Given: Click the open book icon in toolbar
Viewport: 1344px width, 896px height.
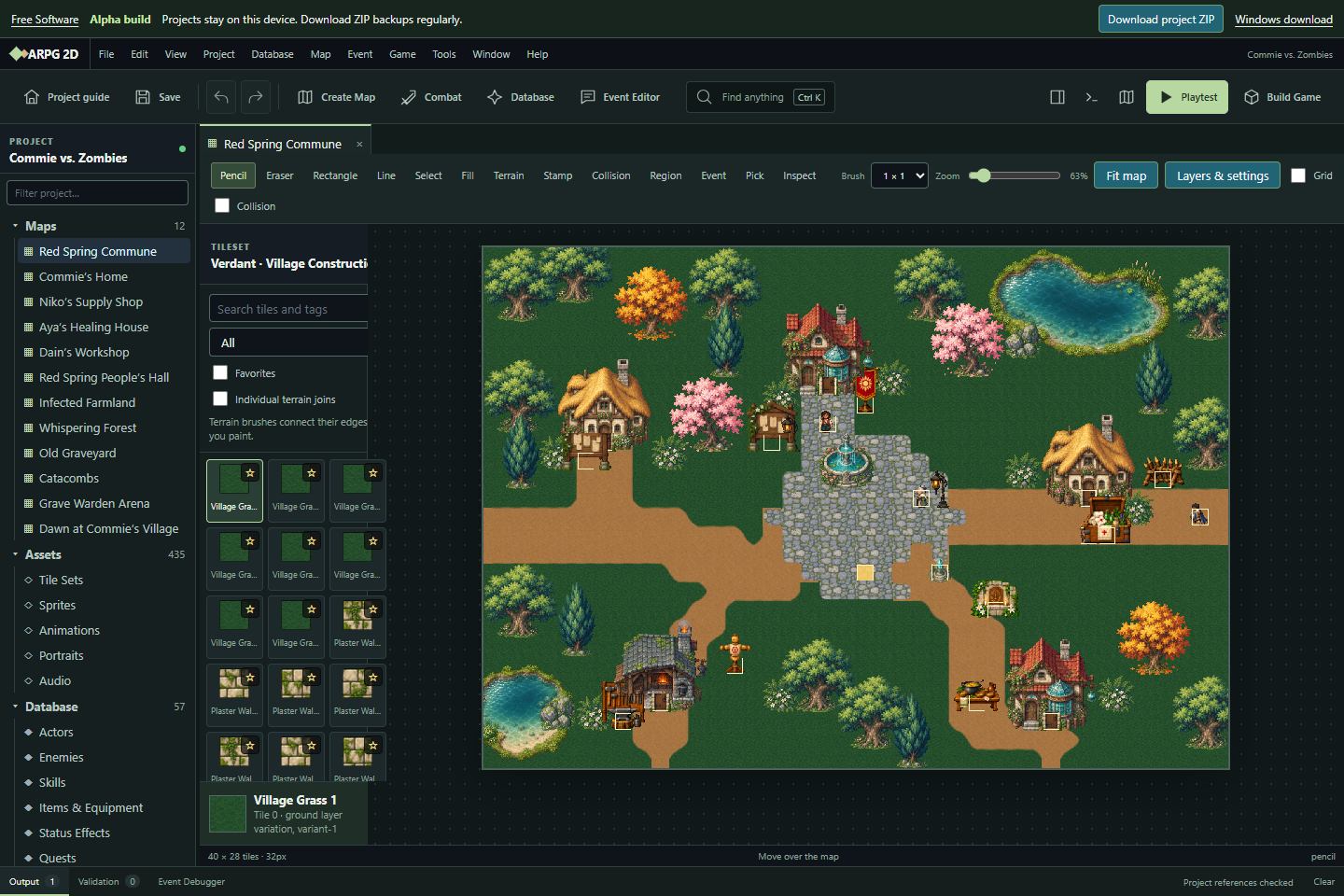Looking at the screenshot, I should click(1127, 97).
